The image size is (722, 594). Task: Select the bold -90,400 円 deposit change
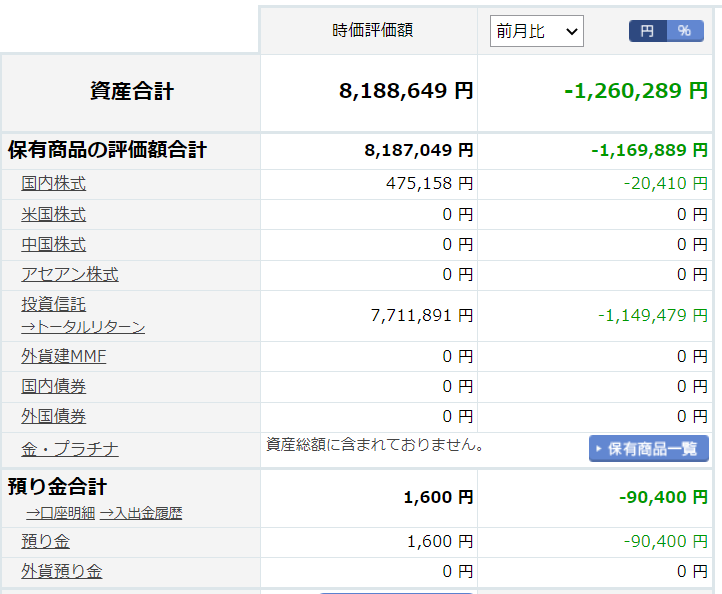click(x=664, y=497)
